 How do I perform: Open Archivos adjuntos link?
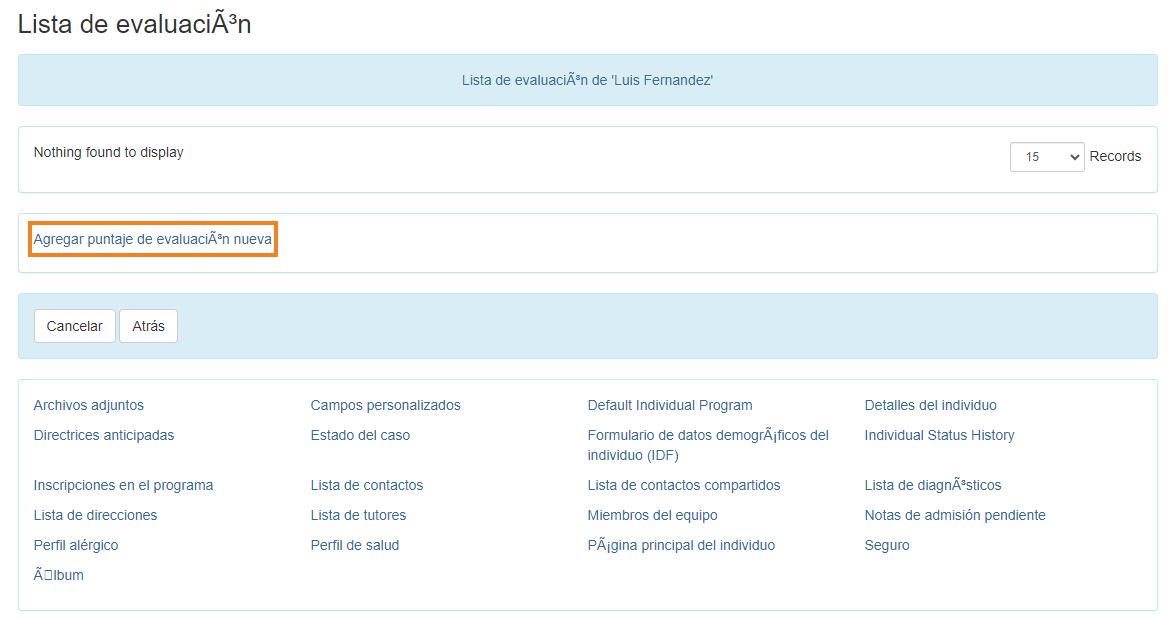pos(88,405)
